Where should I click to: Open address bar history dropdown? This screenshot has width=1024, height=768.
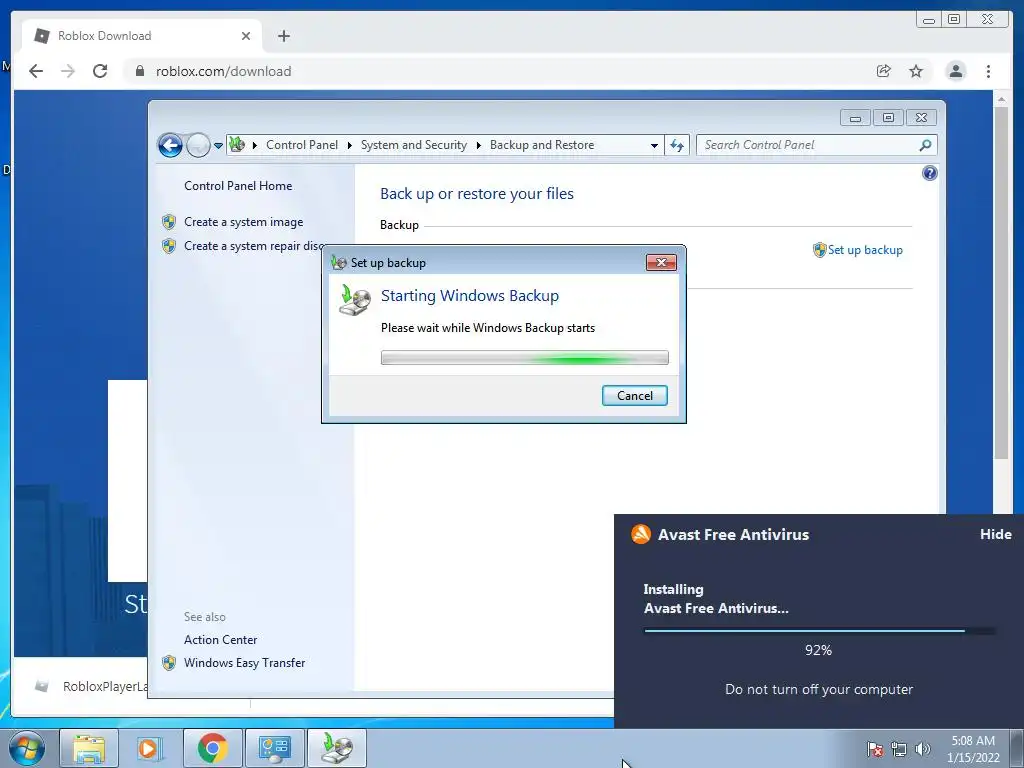[x=654, y=146]
